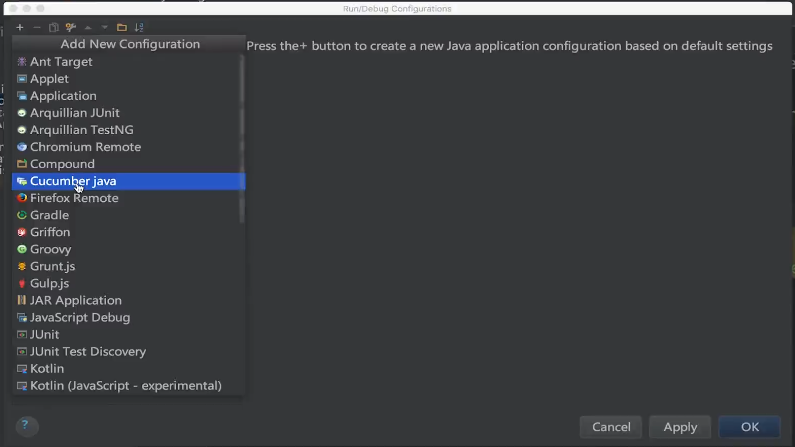The height and width of the screenshot is (447, 795).
Task: Click the copy configuration icon
Action: pyautogui.click(x=53, y=27)
